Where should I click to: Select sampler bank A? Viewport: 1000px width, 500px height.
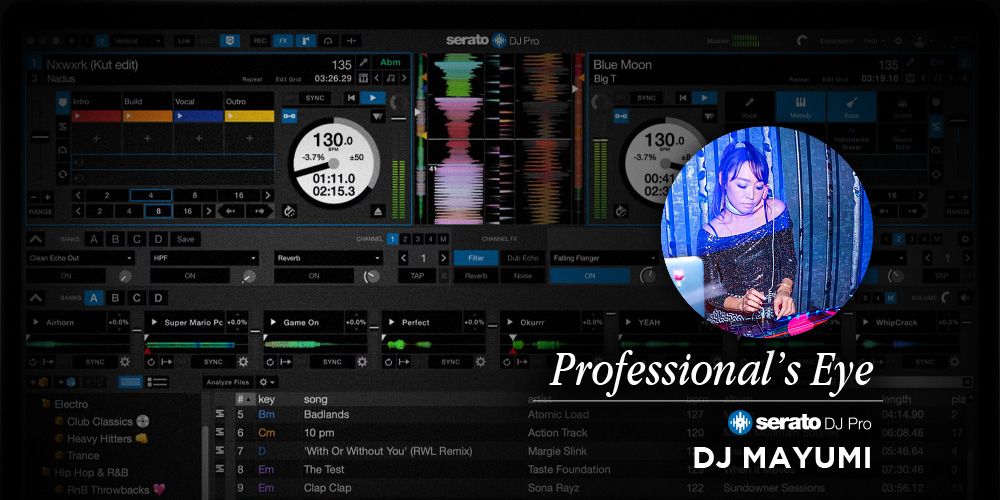(94, 298)
